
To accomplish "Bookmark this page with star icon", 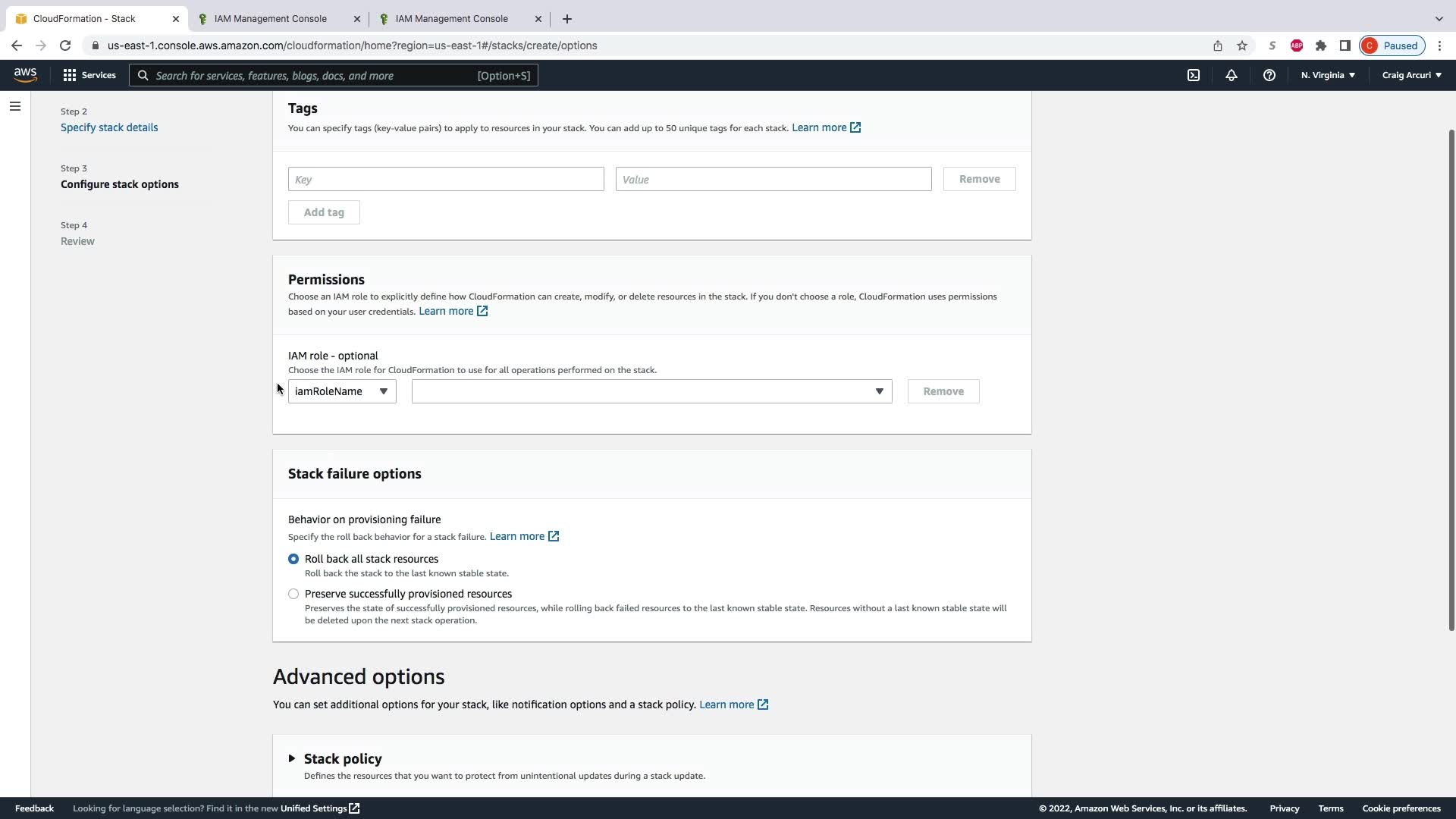I will [1242, 45].
